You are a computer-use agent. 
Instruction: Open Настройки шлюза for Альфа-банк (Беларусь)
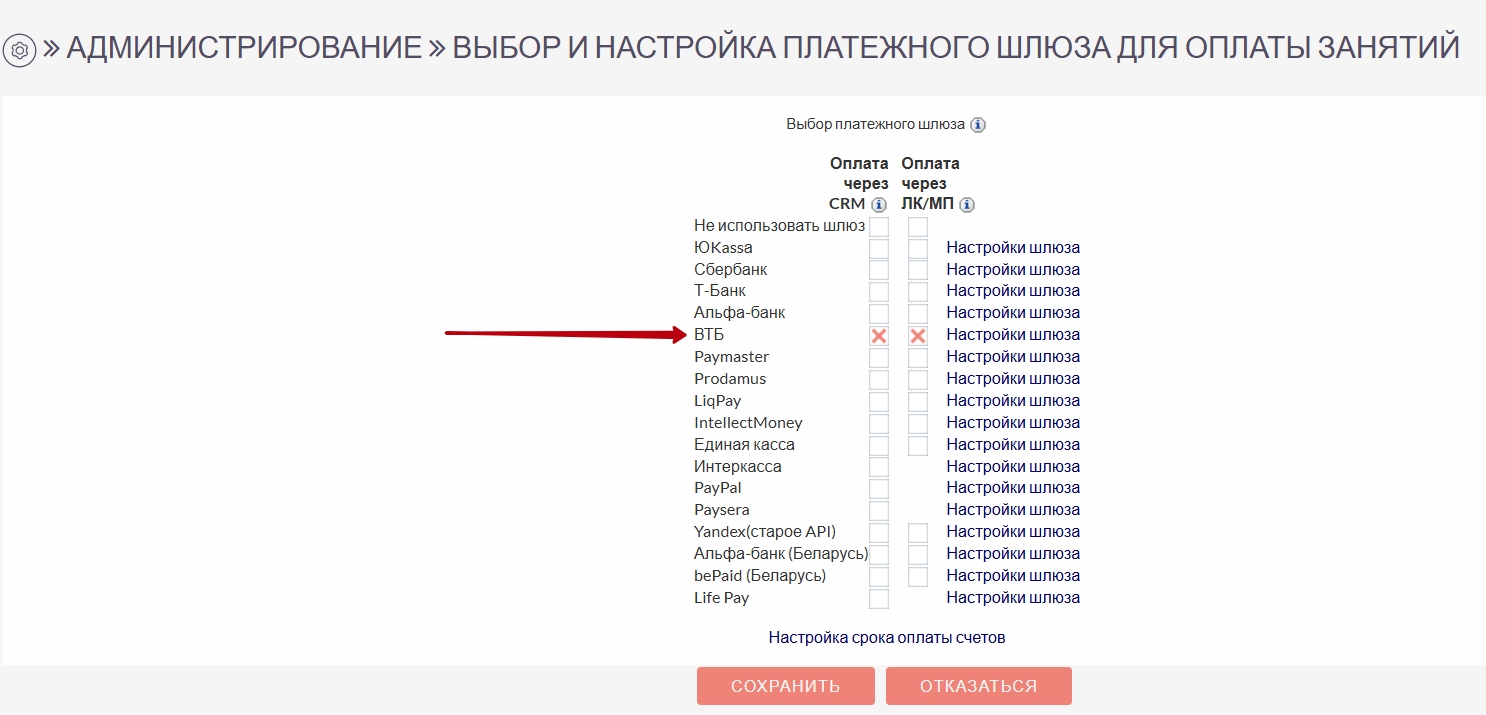tap(1013, 554)
